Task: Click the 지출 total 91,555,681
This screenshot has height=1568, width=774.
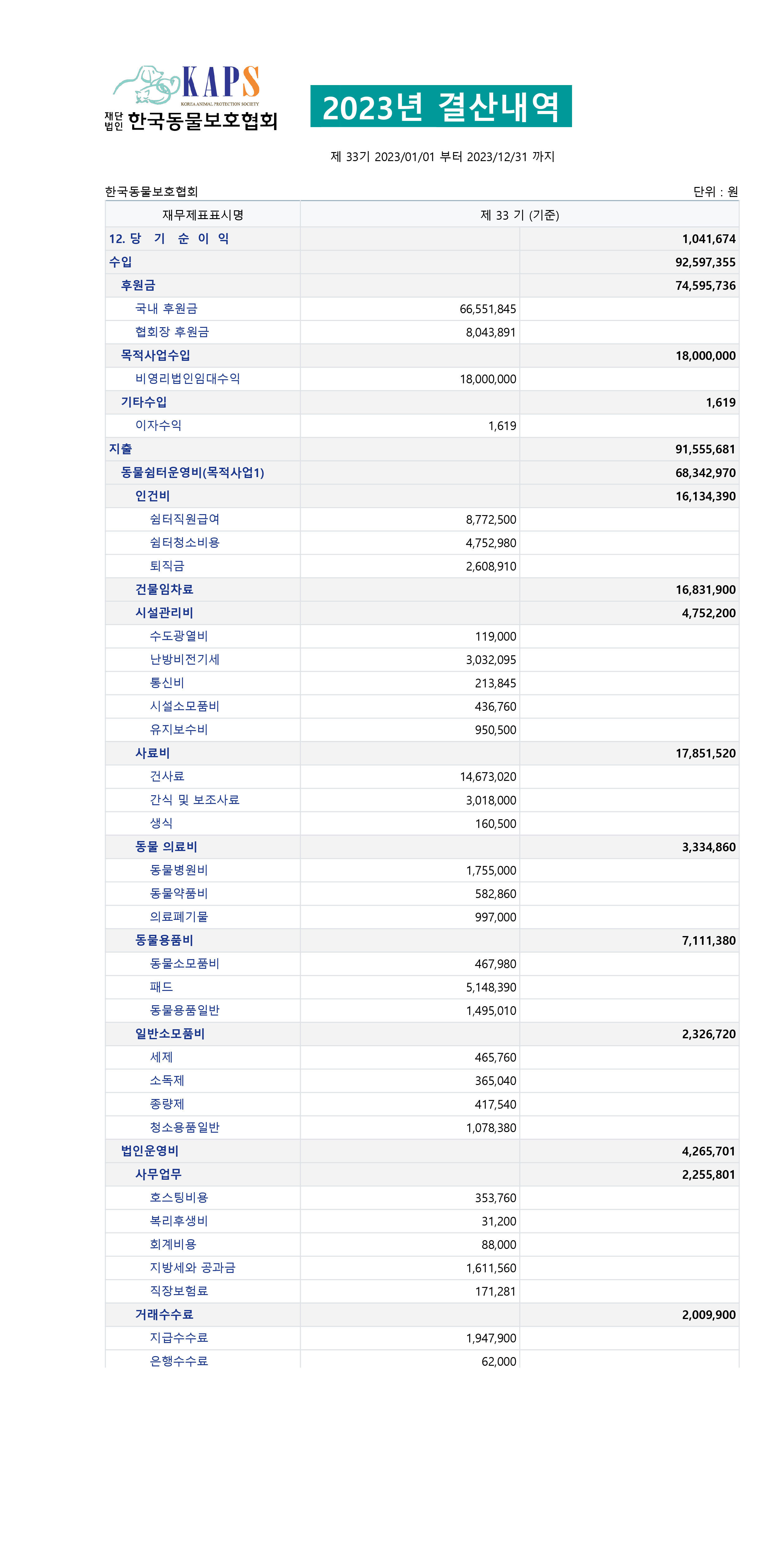Action: [704, 449]
